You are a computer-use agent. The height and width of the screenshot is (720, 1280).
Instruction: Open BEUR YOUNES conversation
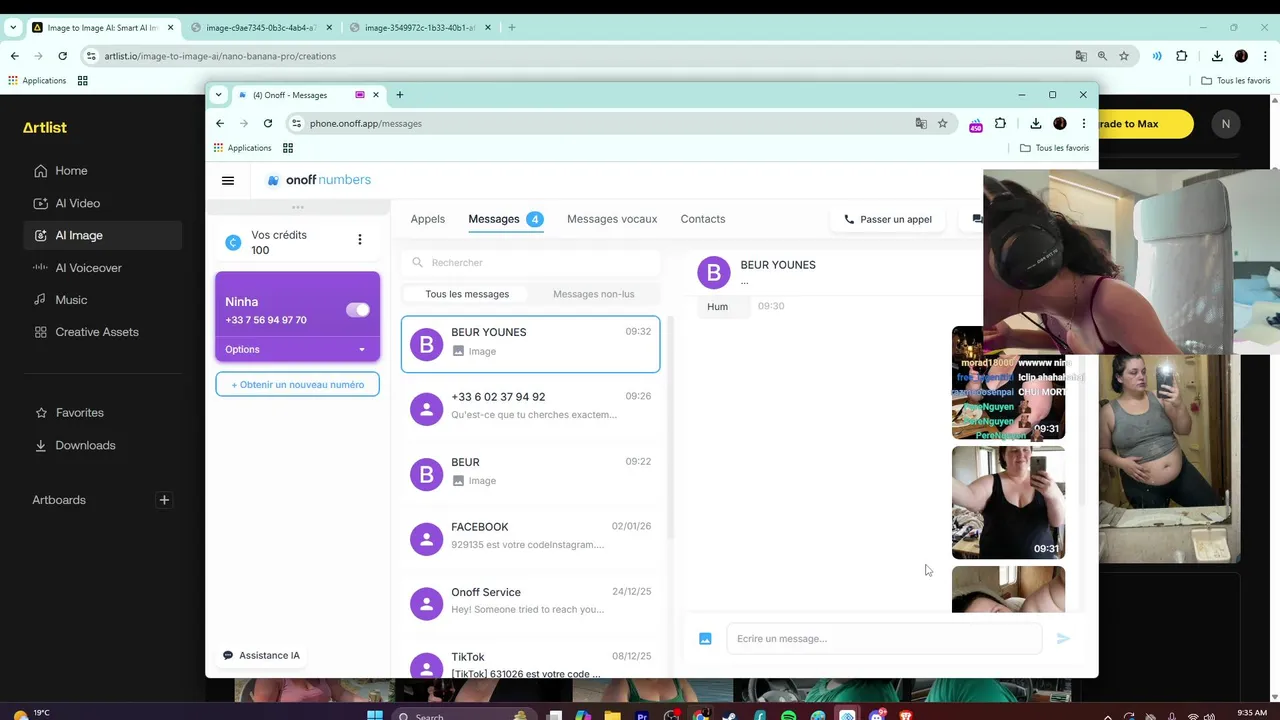pyautogui.click(x=530, y=343)
